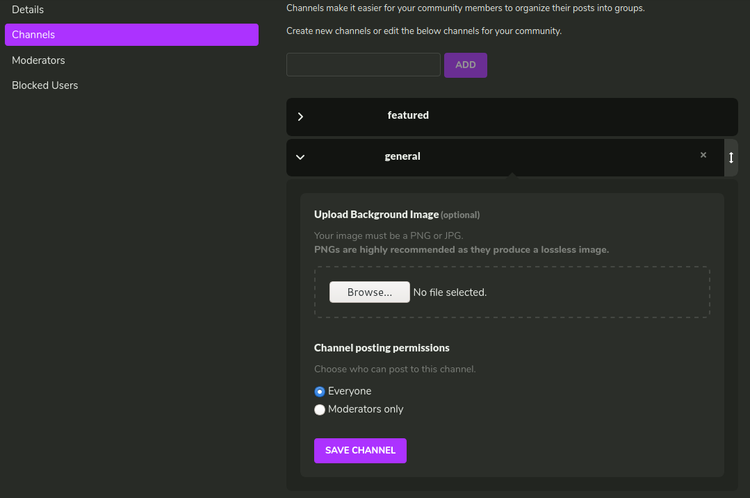The width and height of the screenshot is (750, 498).
Task: Focus the new channel name field
Action: tap(363, 65)
